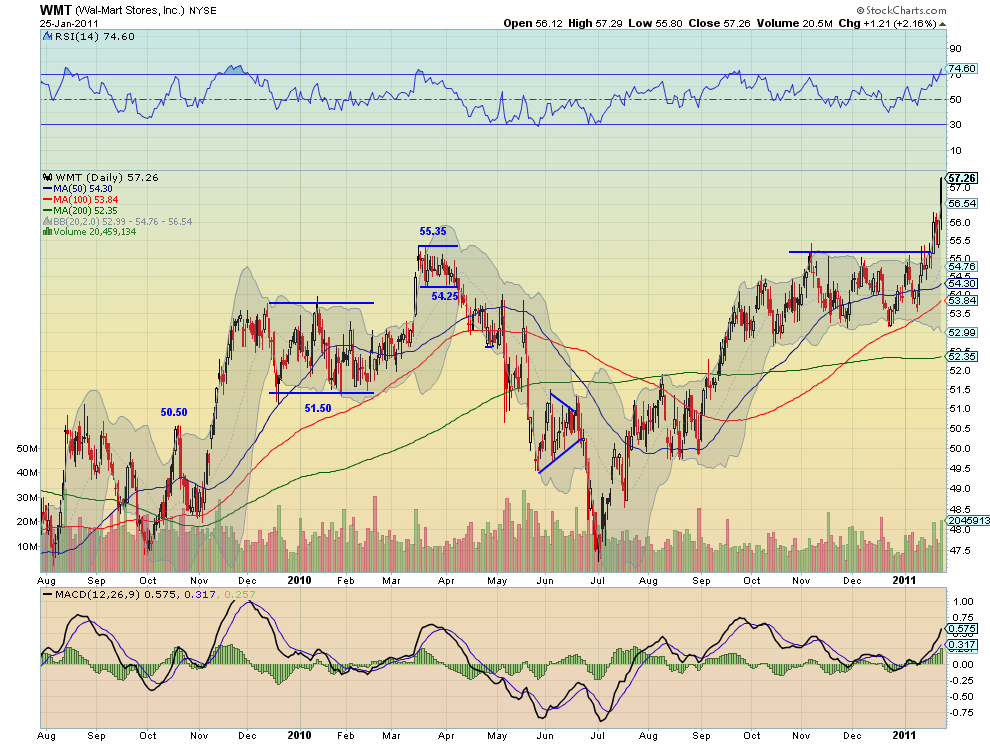Click the 20459134 volume tag
The height and width of the screenshot is (744, 990).
(967, 520)
